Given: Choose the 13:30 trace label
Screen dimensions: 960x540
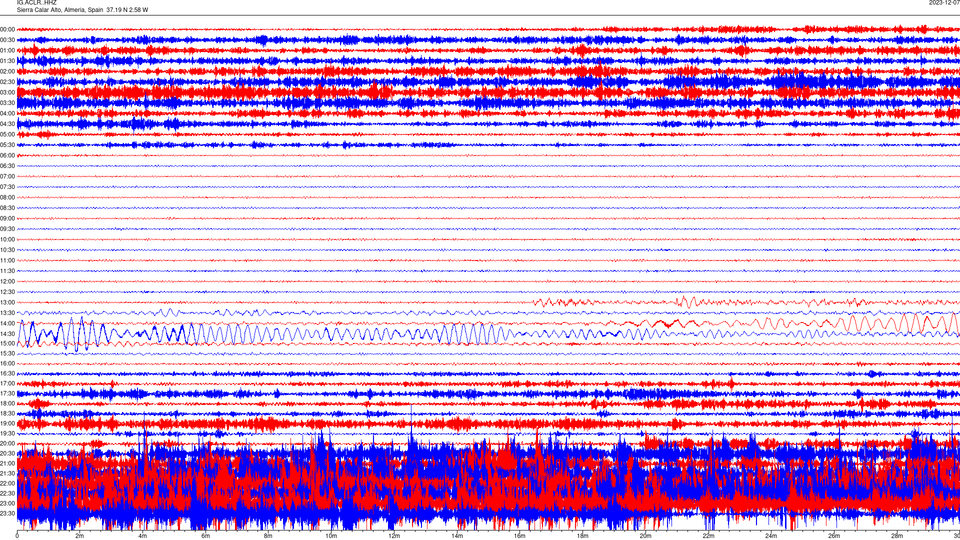Looking at the screenshot, I should (7, 313).
